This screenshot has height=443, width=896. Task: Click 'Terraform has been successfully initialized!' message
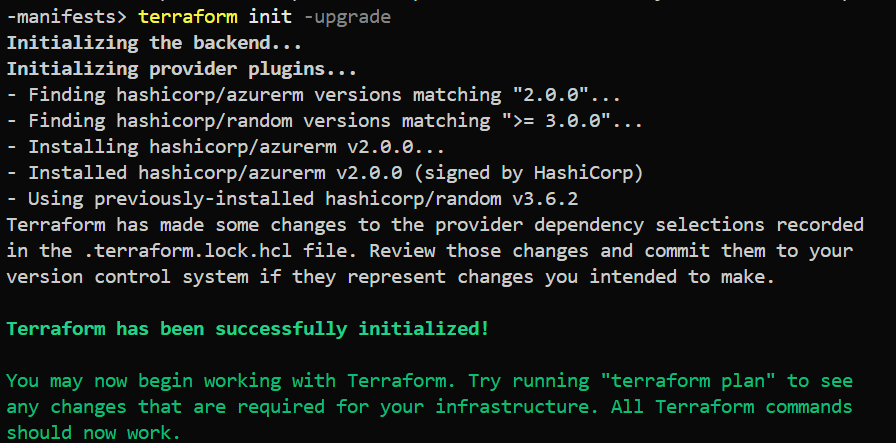248,329
